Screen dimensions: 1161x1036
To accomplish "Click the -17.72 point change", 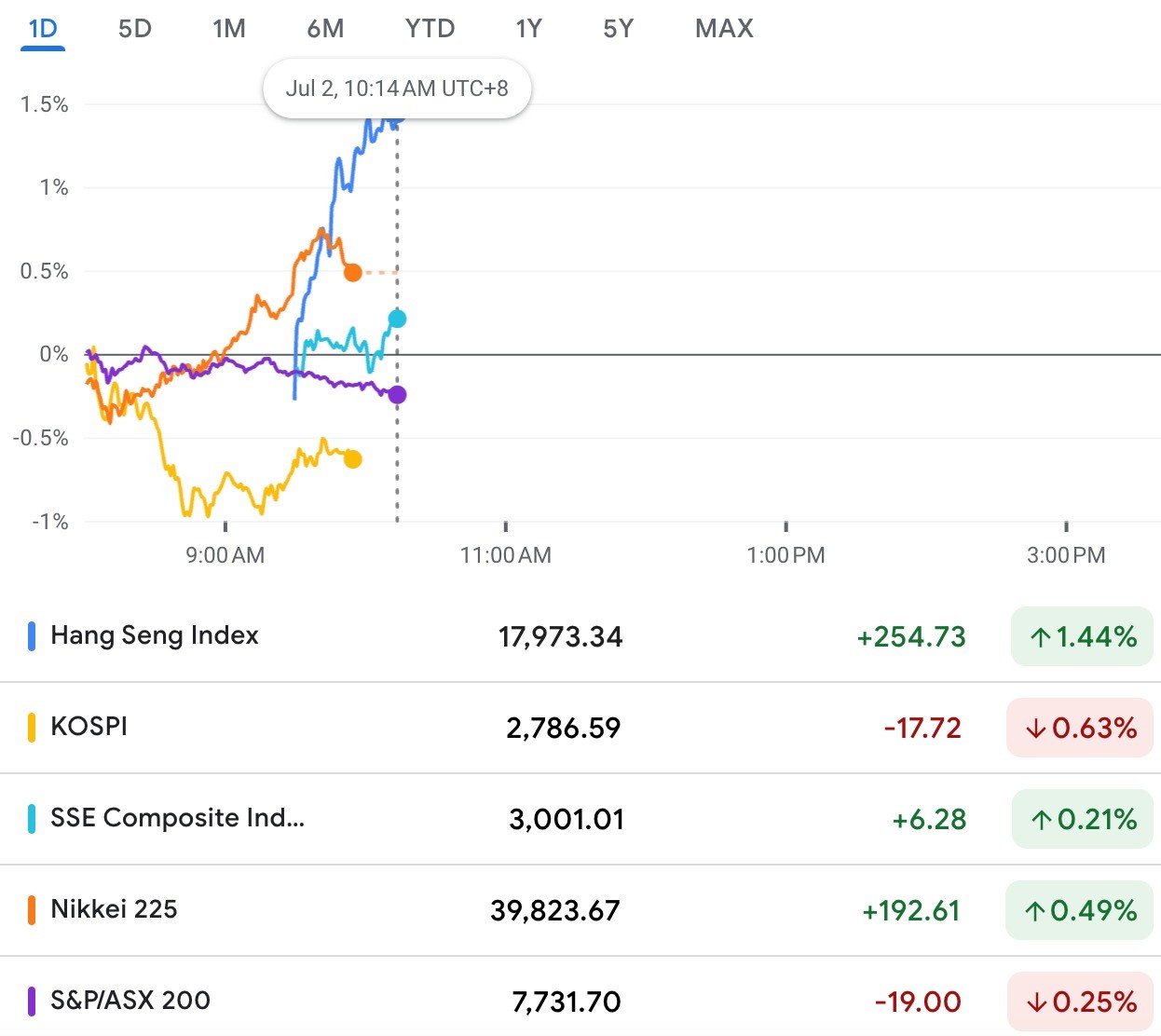I will [x=922, y=728].
